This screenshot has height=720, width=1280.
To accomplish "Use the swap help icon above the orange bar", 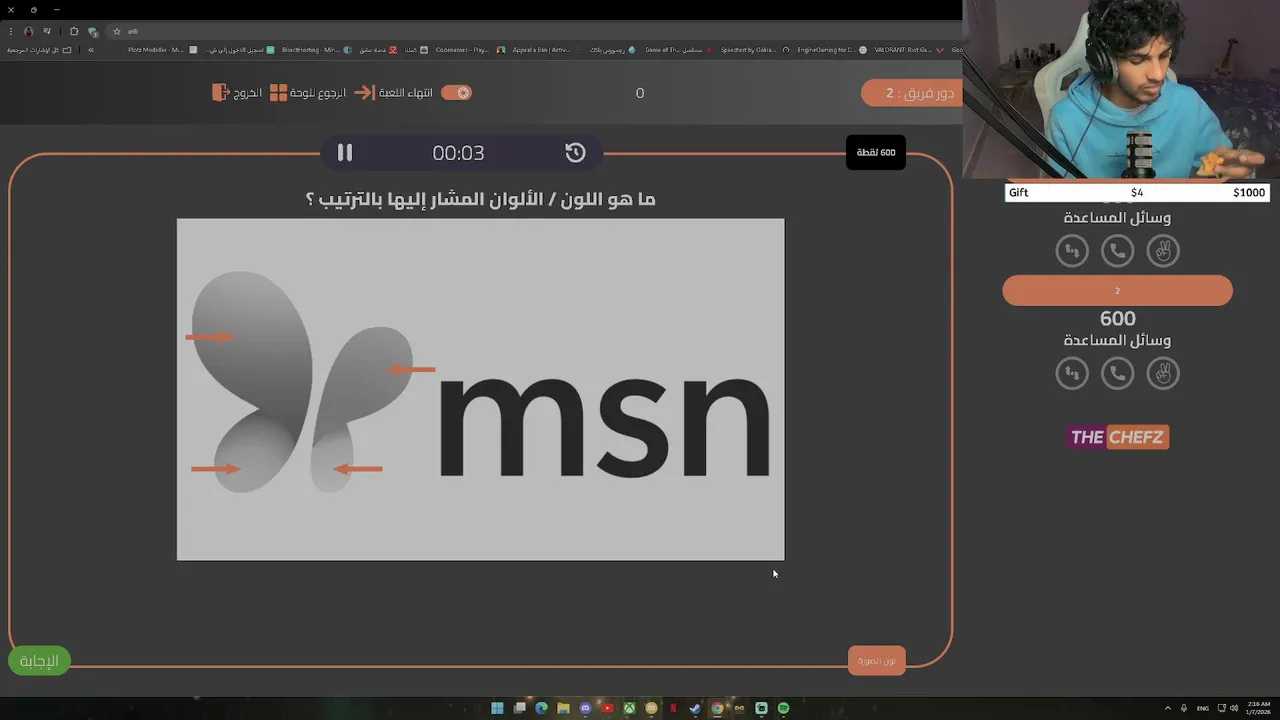I will pyautogui.click(x=1072, y=250).
